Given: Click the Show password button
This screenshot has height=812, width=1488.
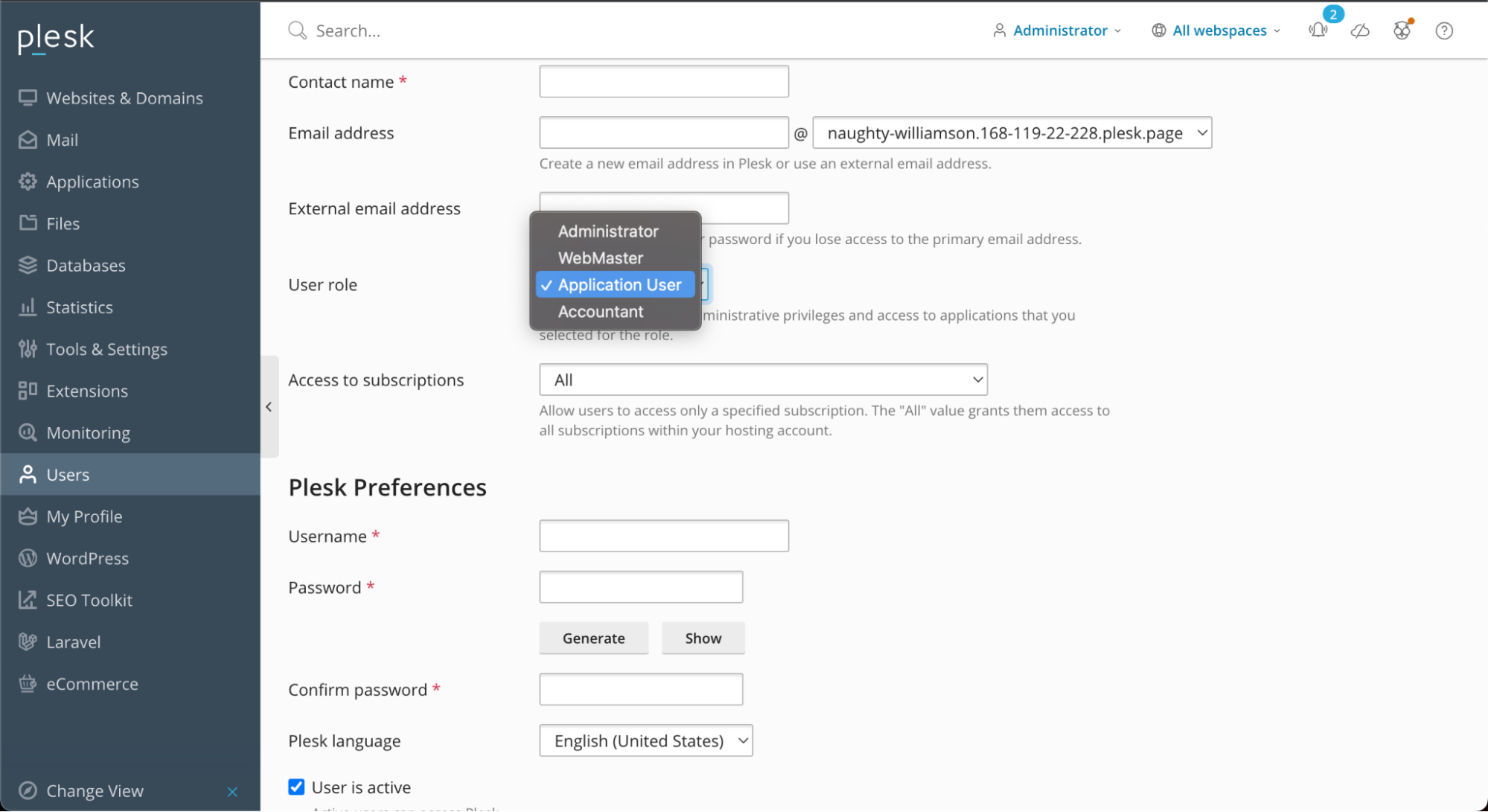Looking at the screenshot, I should coord(703,638).
